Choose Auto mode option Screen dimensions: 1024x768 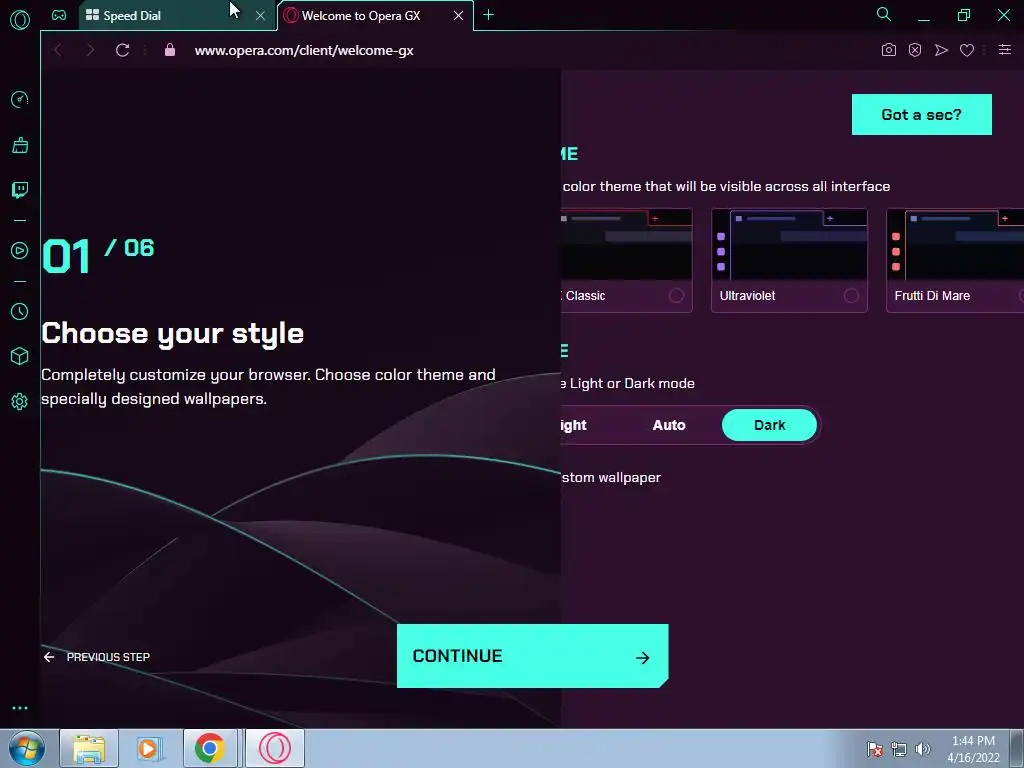669,425
